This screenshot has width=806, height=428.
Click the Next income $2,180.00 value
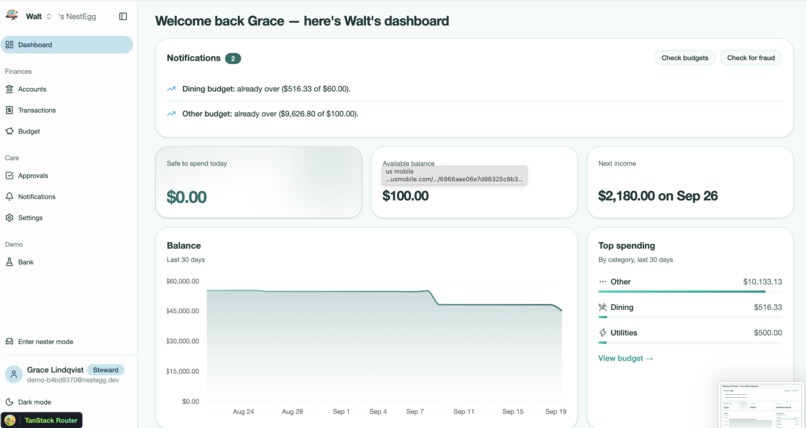click(x=658, y=196)
